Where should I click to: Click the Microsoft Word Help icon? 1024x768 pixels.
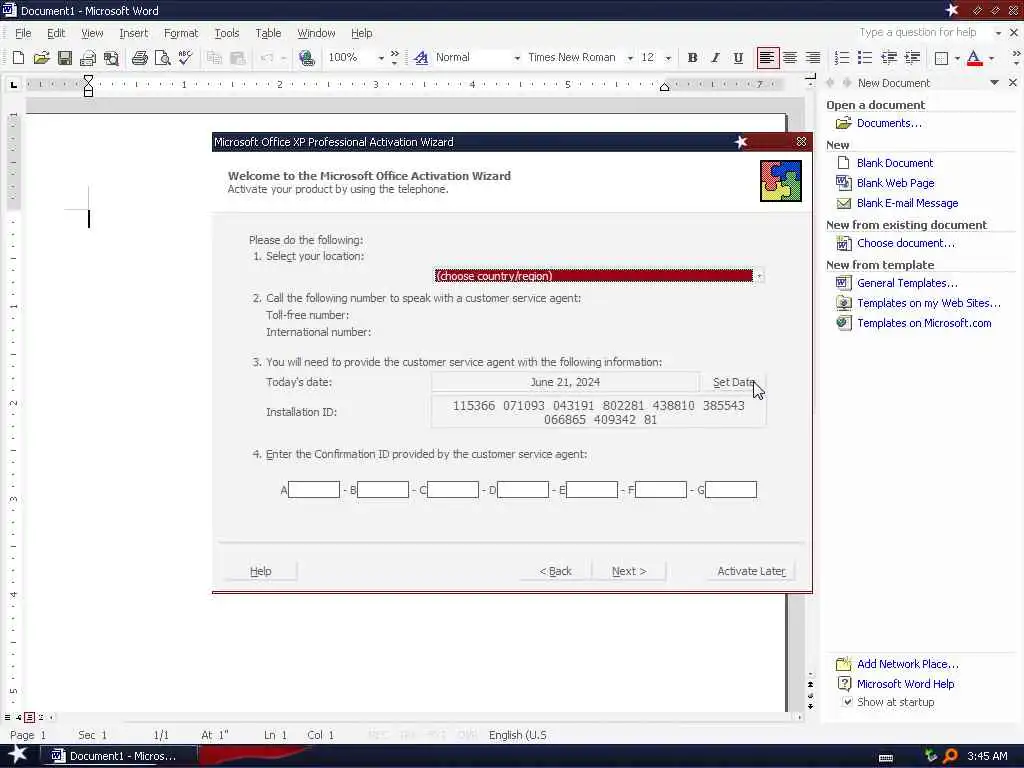coord(844,684)
